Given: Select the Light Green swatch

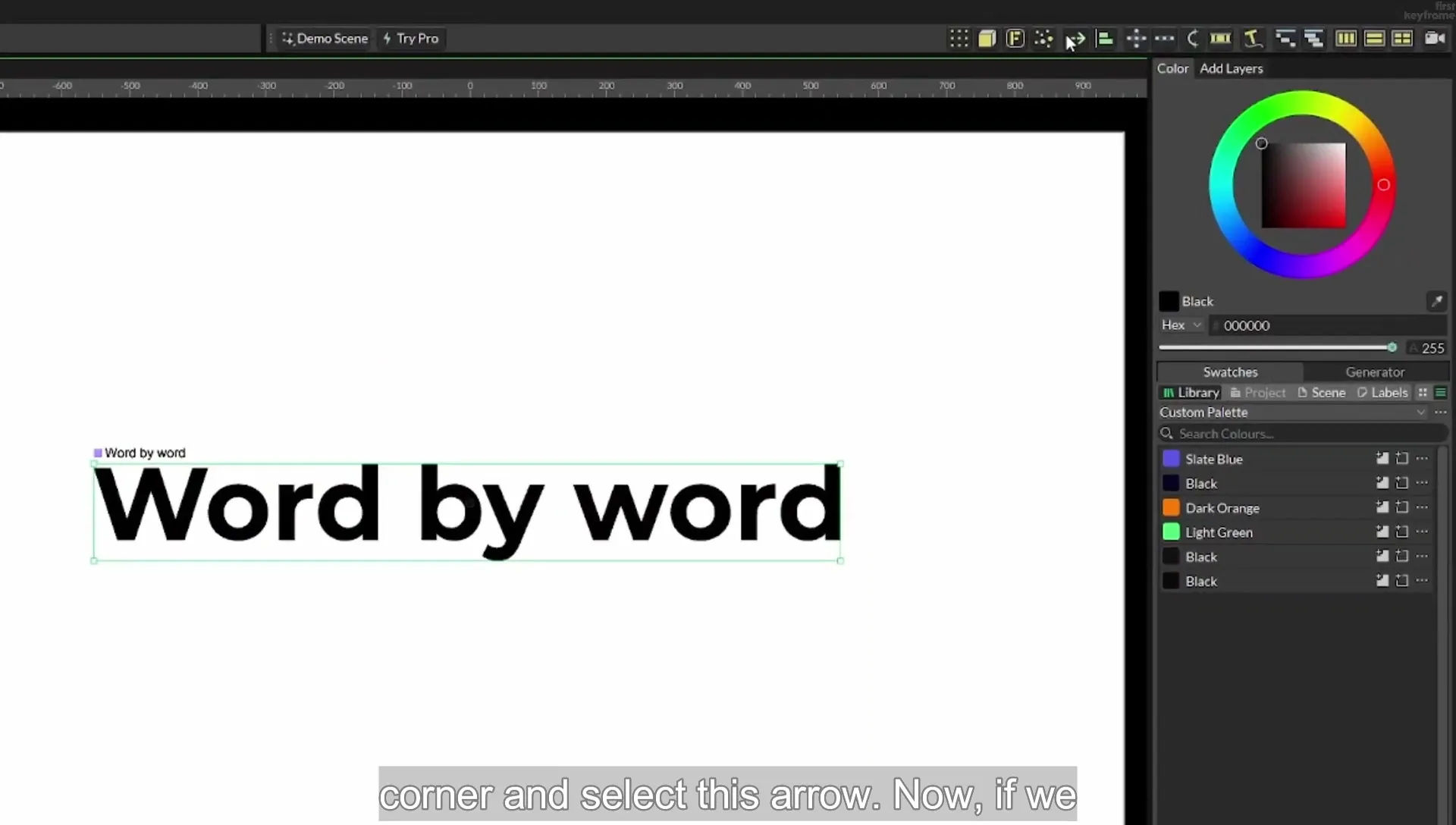Looking at the screenshot, I should point(1171,532).
